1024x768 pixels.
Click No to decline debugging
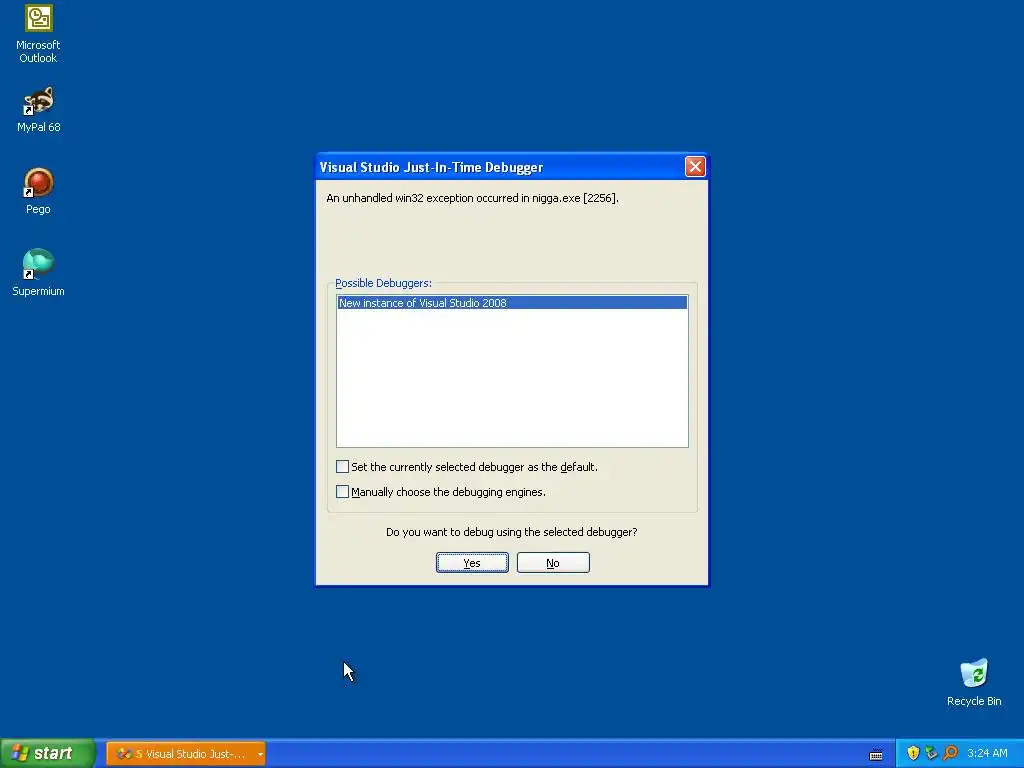click(553, 562)
